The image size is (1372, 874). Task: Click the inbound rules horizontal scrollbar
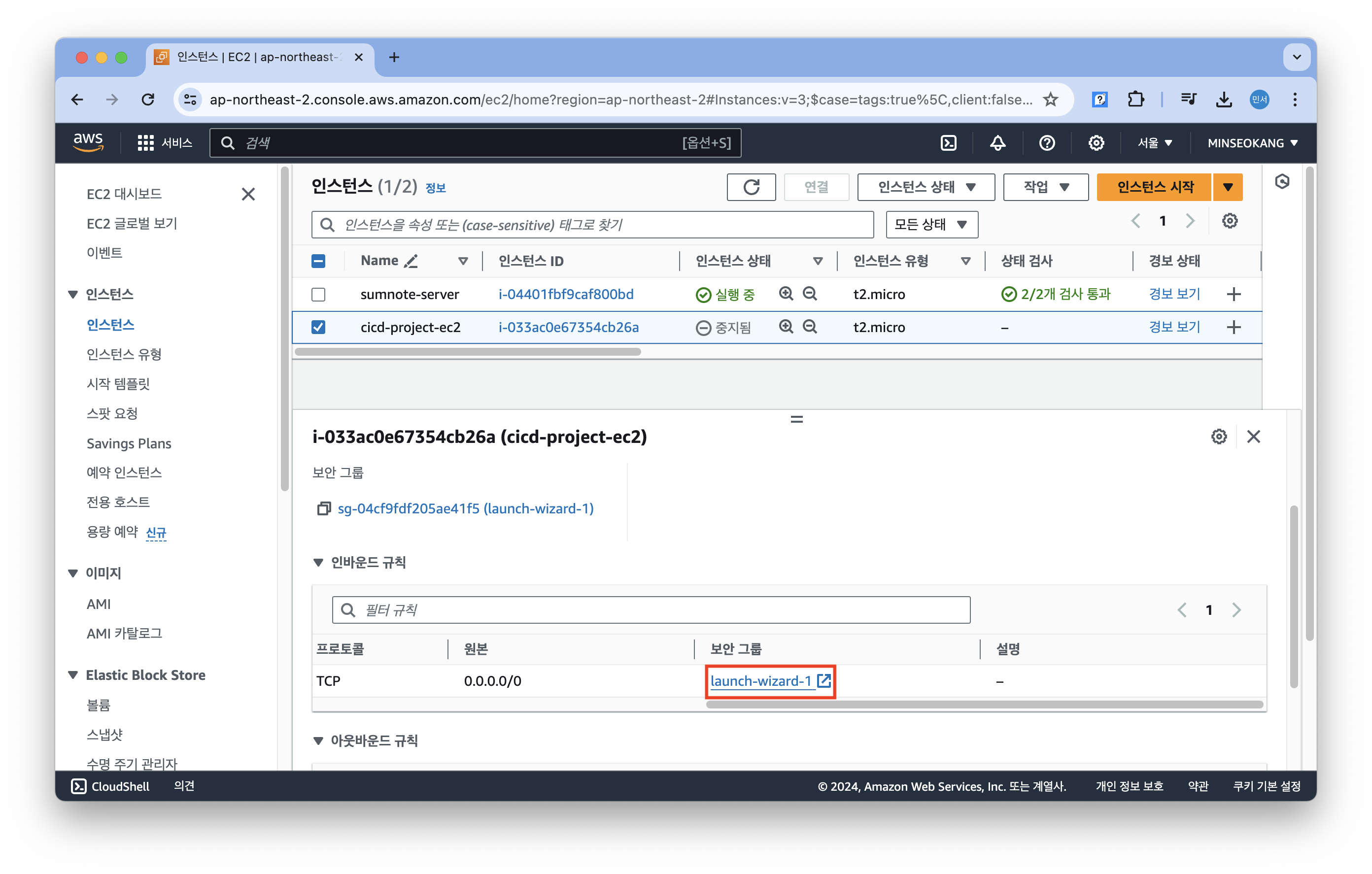tap(984, 705)
